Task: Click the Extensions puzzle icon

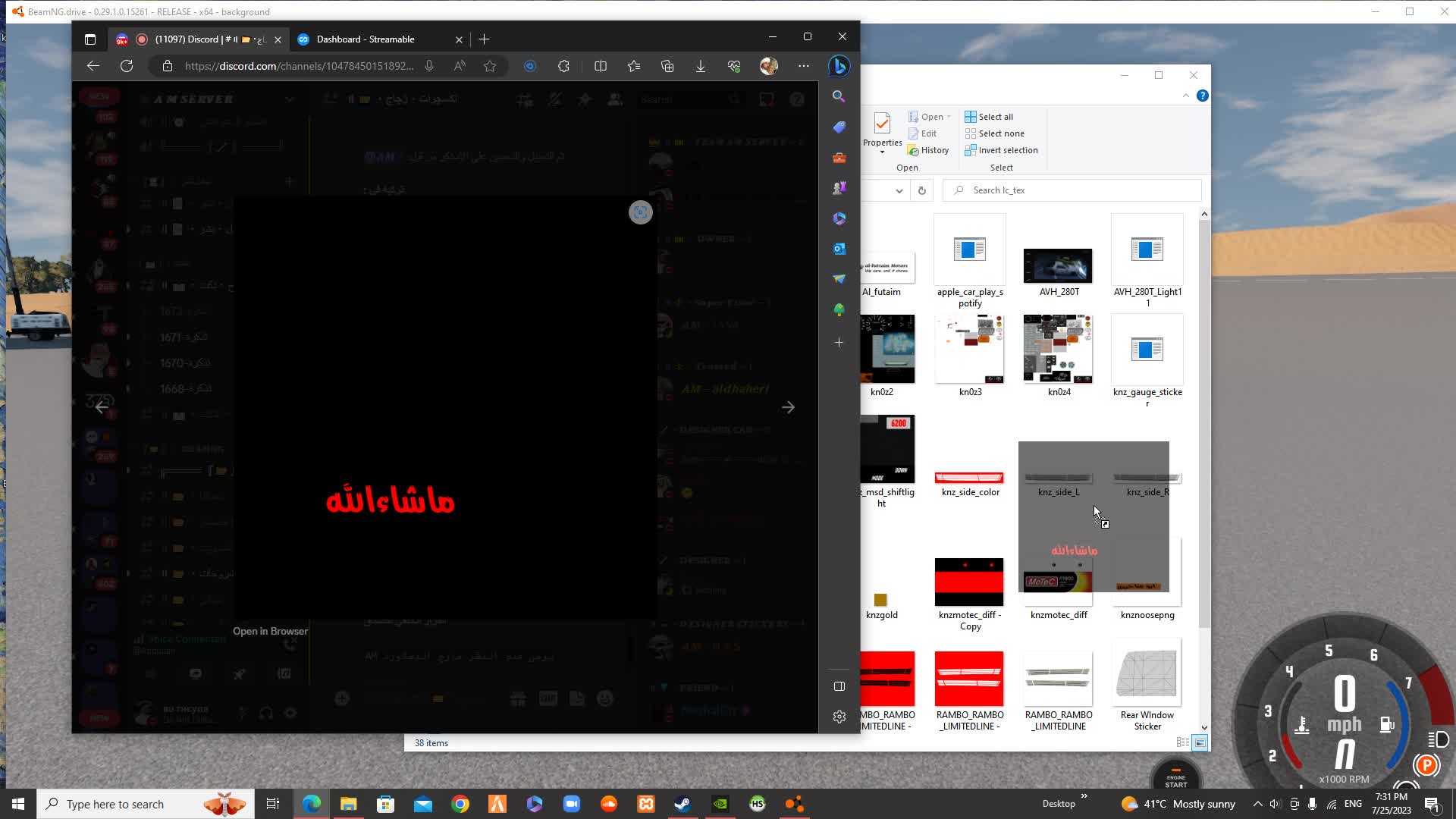Action: point(563,67)
